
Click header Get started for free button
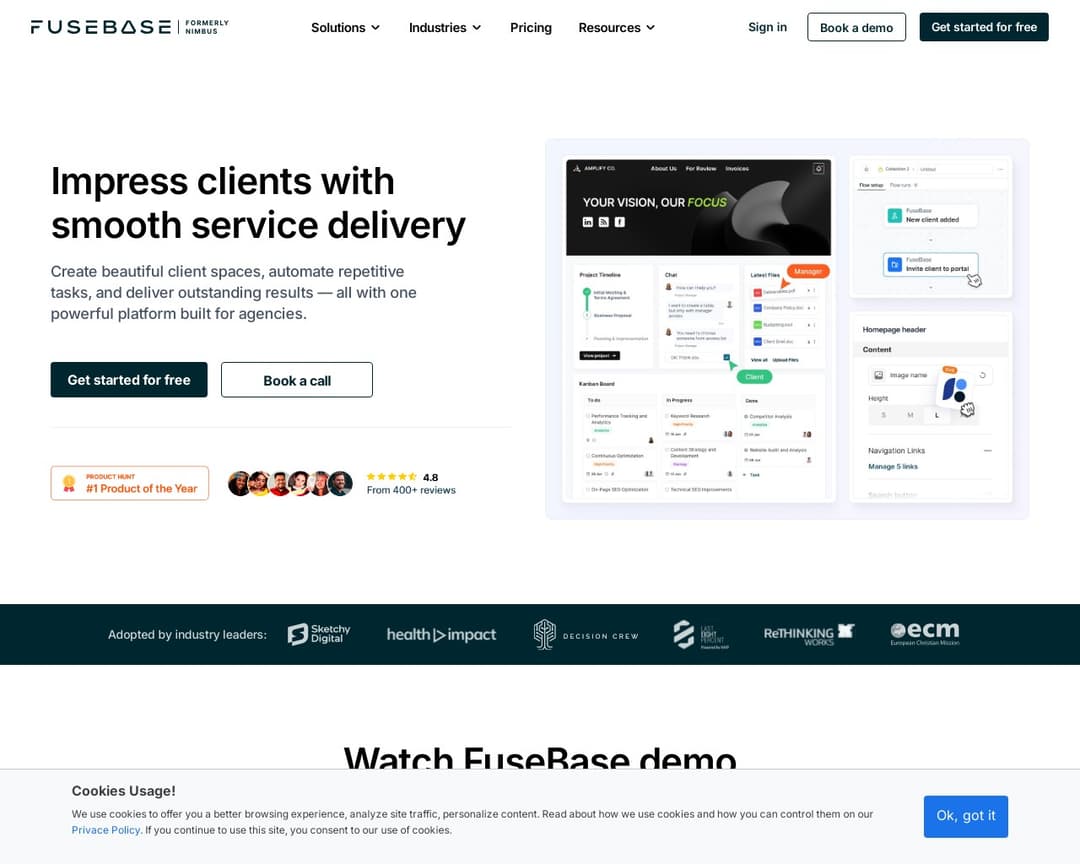(x=984, y=27)
